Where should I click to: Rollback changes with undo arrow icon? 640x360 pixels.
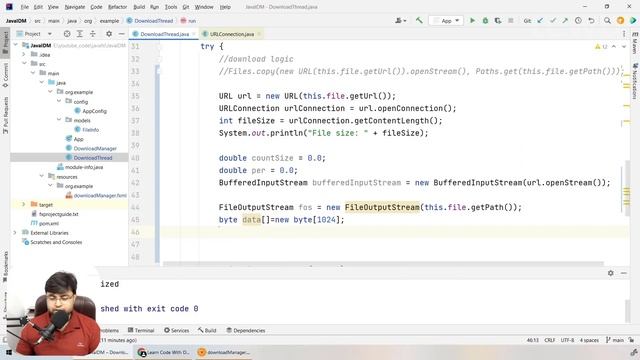click(591, 20)
